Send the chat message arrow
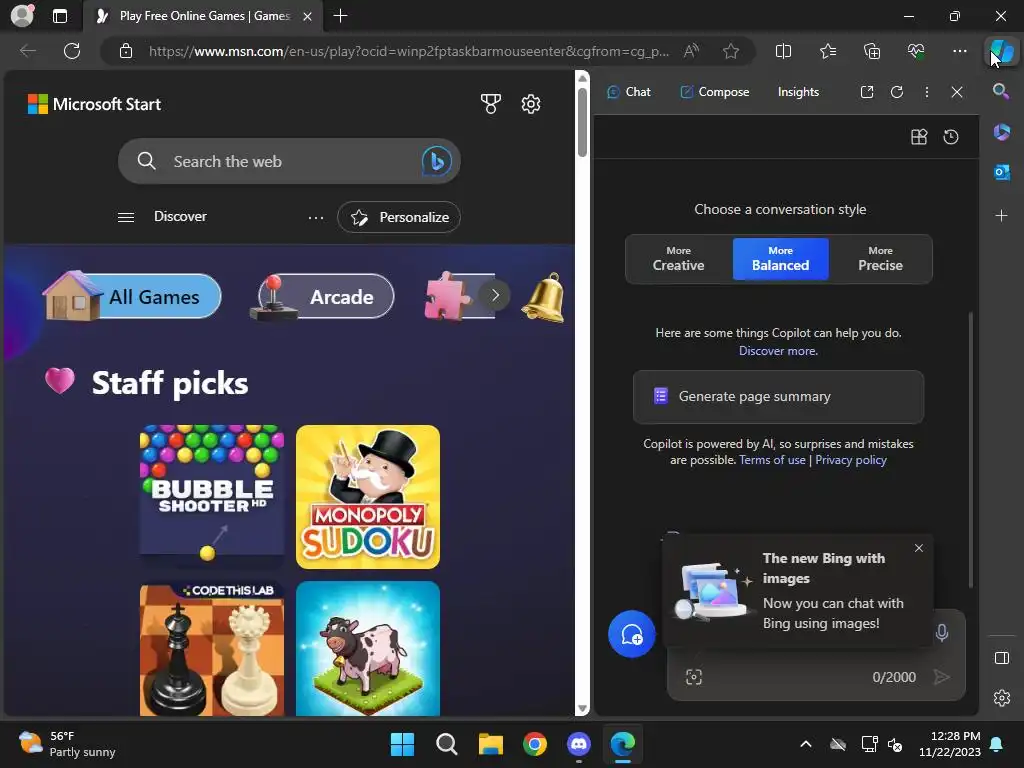 coord(941,677)
